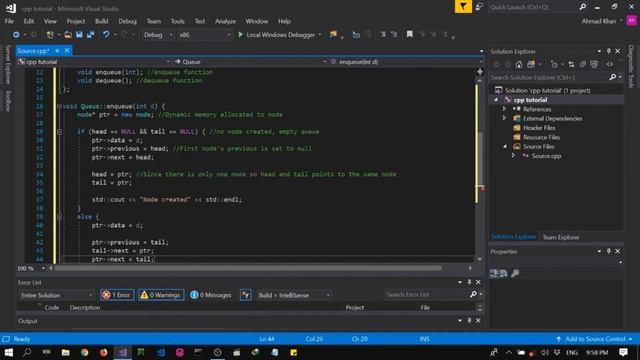
Task: Collapse the Source Files folder
Action: [505, 147]
